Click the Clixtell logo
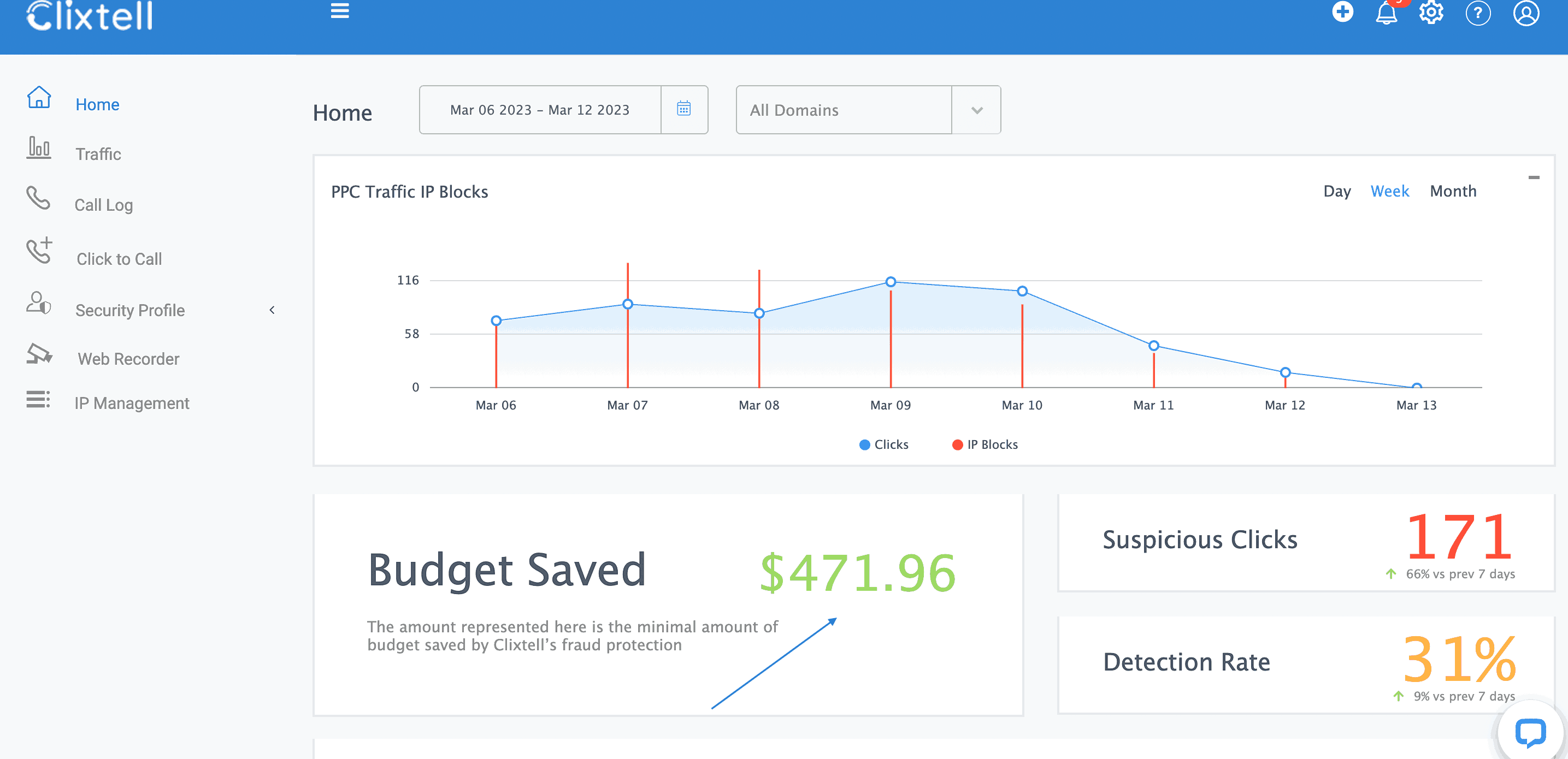The width and height of the screenshot is (1568, 759). click(90, 16)
